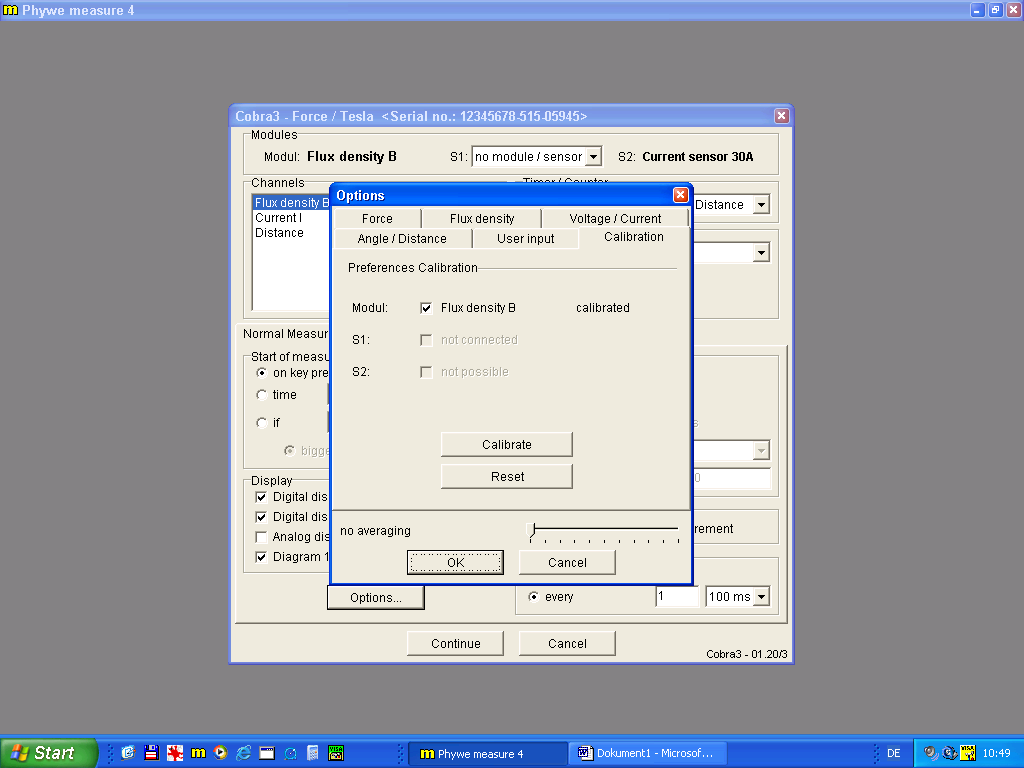
Task: Cancel the Cobra3 setup window
Action: tap(567, 643)
